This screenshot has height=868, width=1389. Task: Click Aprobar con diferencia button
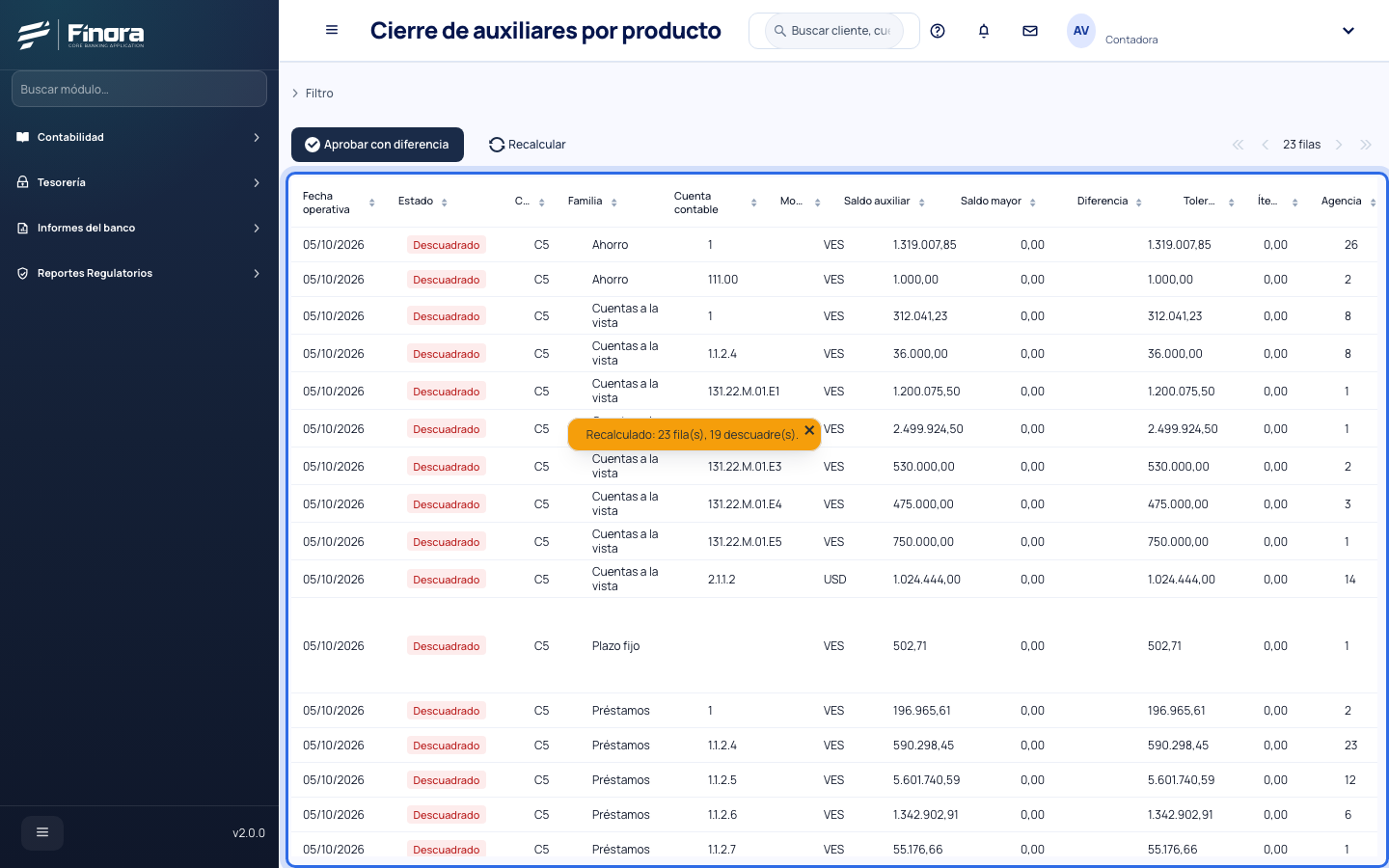(x=377, y=145)
